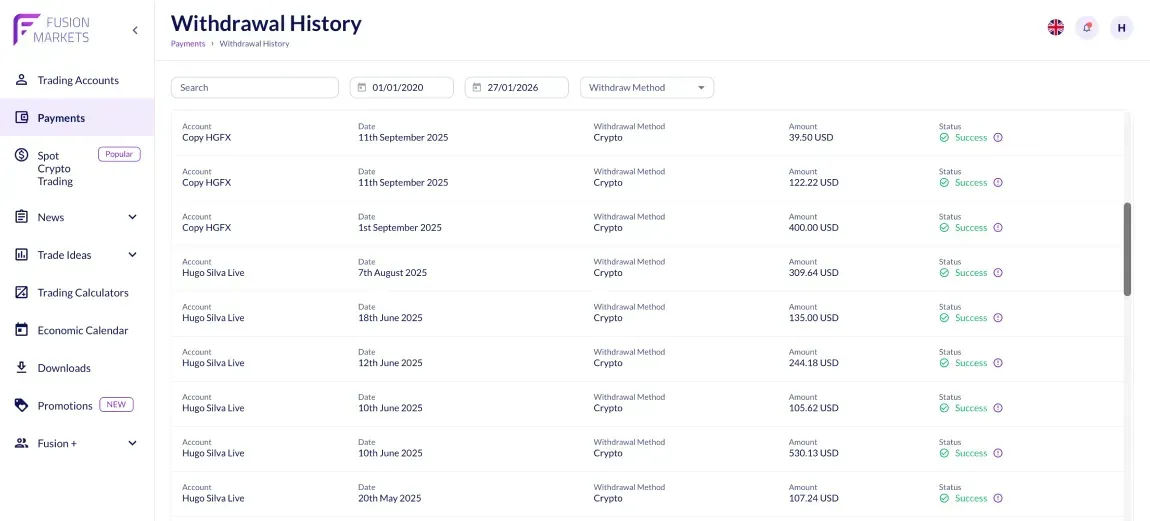Viewport: 1150px width, 521px height.
Task: Click the UK flag language icon
Action: 1055,28
